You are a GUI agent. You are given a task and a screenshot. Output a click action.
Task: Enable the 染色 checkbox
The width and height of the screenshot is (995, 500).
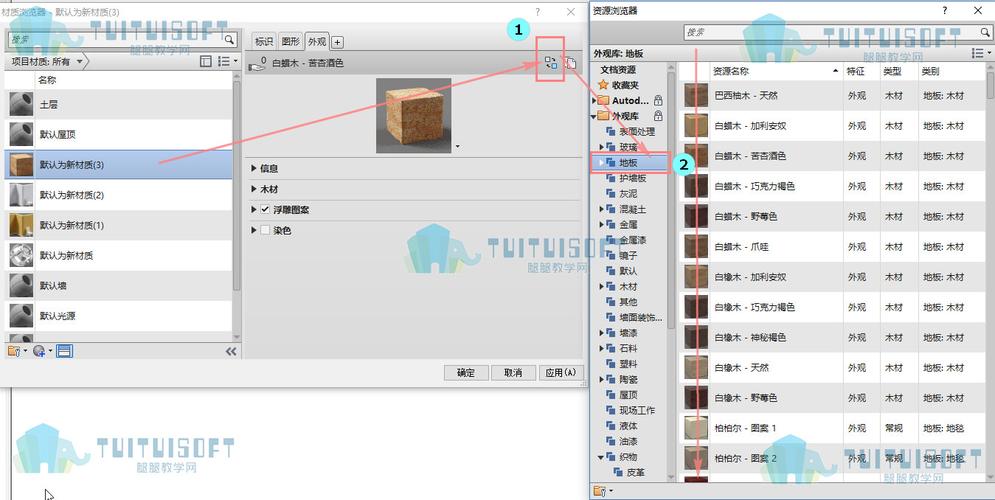click(265, 230)
